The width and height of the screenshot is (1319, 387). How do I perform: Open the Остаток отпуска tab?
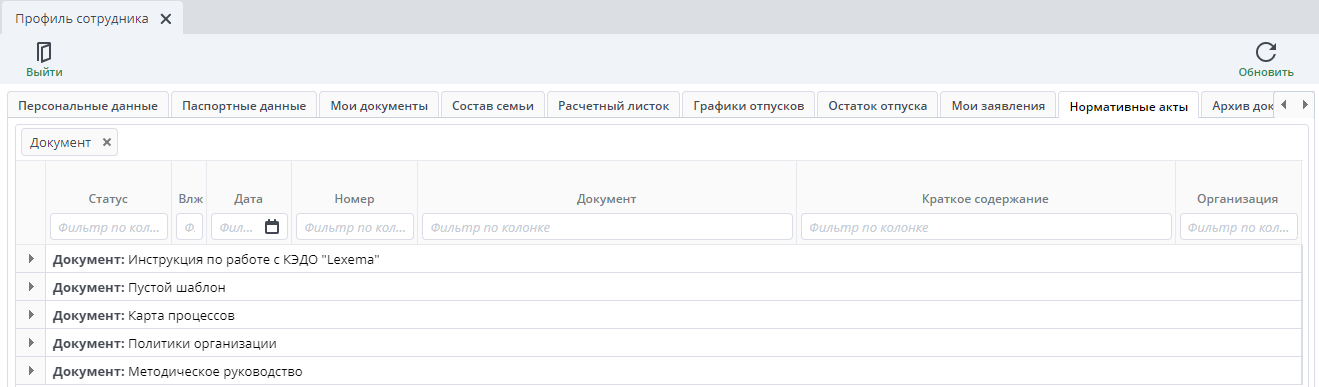coord(878,105)
